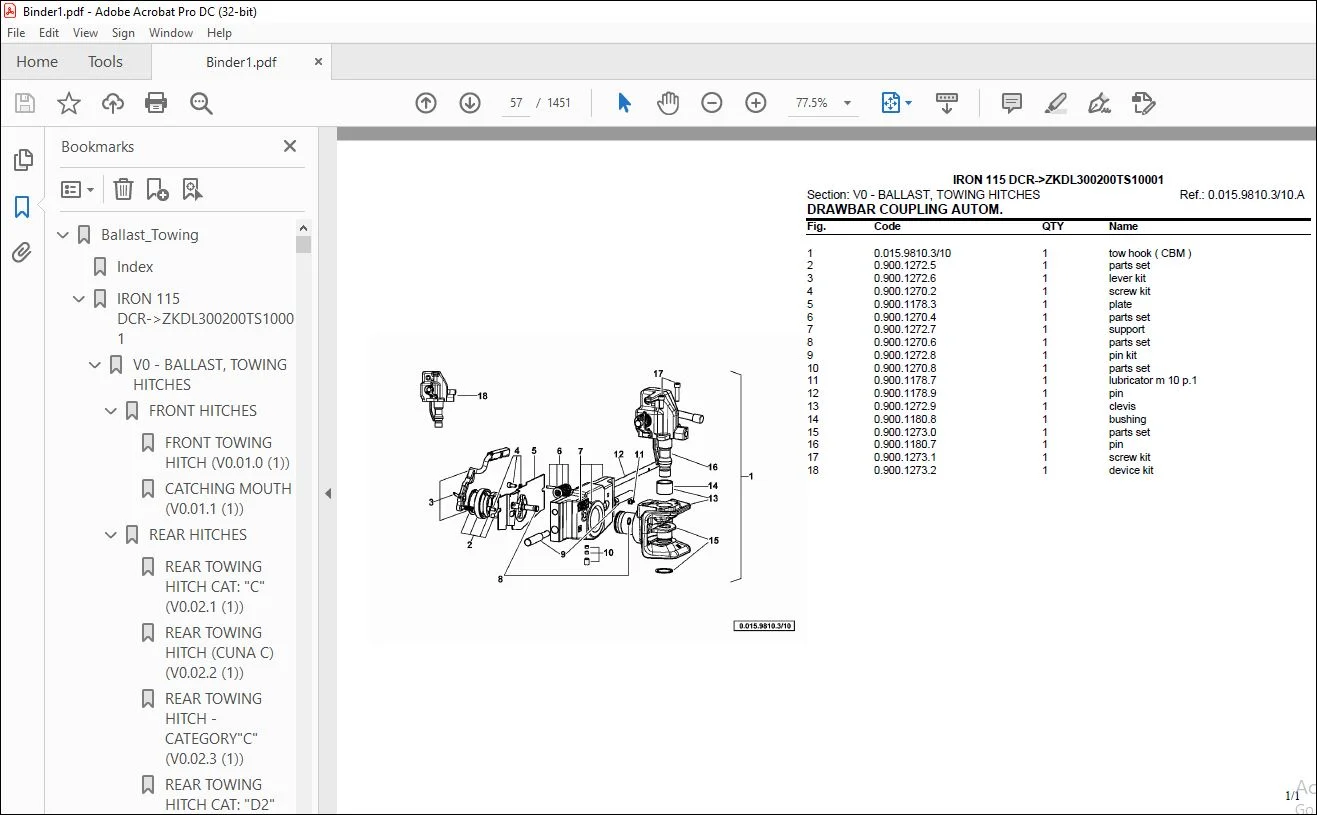Click the 'device kit' part name
The height and width of the screenshot is (815, 1317).
(x=1131, y=471)
